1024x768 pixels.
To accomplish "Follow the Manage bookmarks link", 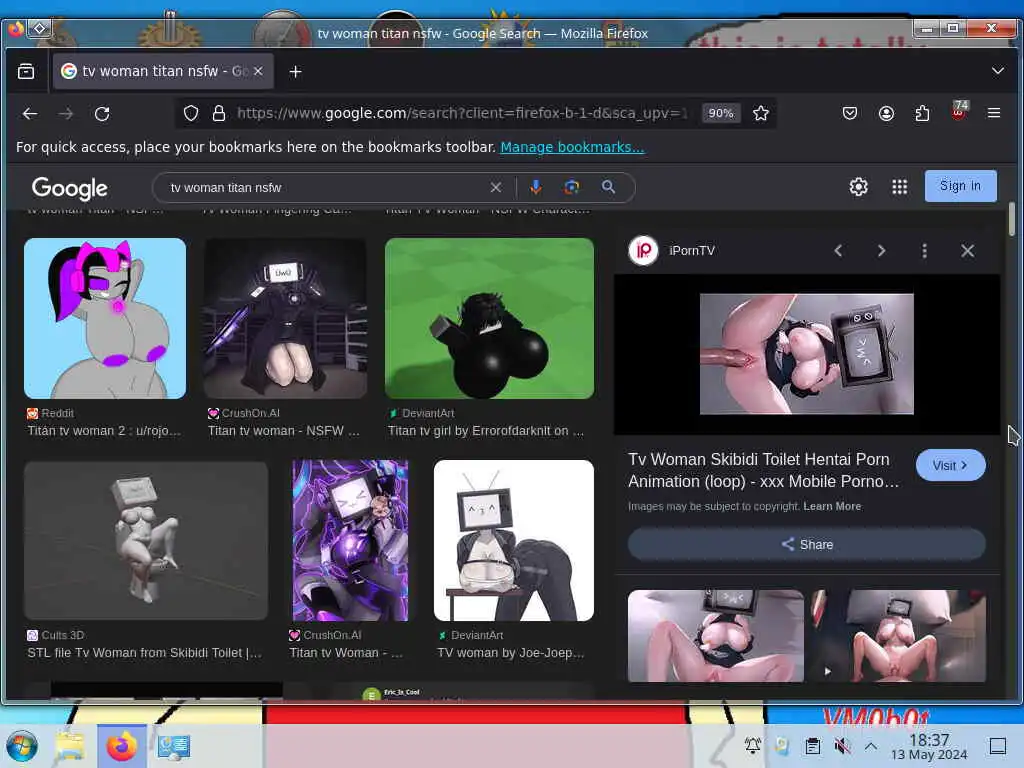I will pyautogui.click(x=572, y=147).
